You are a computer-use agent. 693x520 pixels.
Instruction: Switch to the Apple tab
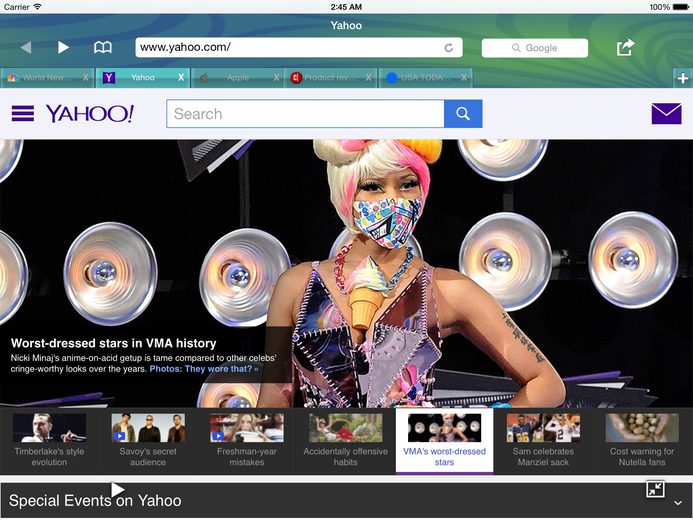coord(238,78)
